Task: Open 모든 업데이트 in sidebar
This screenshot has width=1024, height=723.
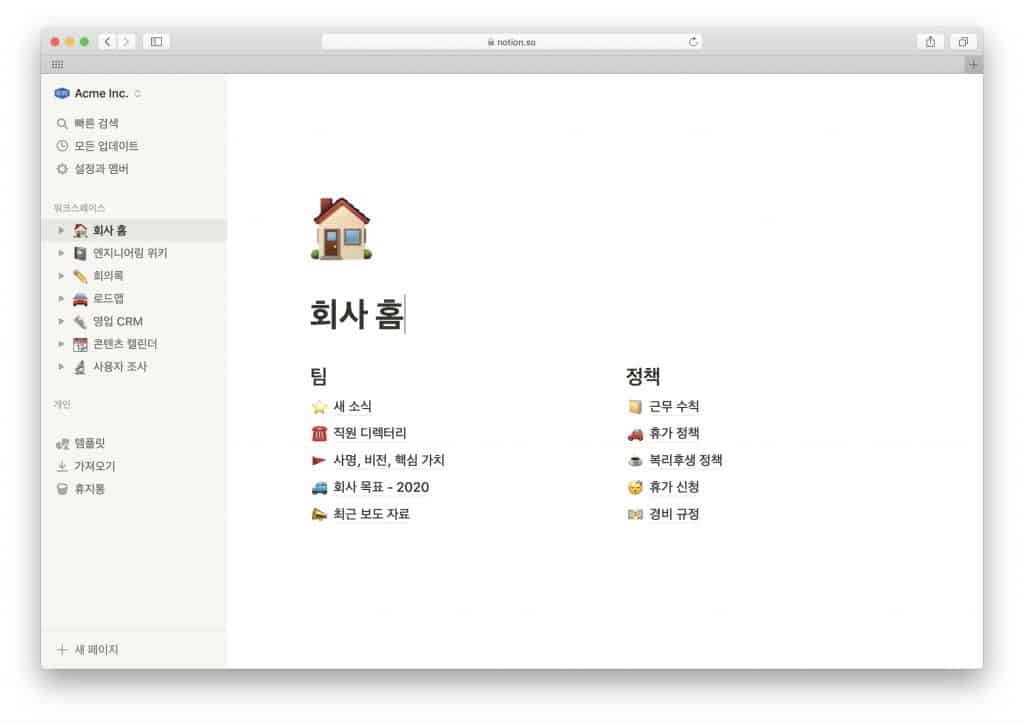Action: (x=106, y=146)
